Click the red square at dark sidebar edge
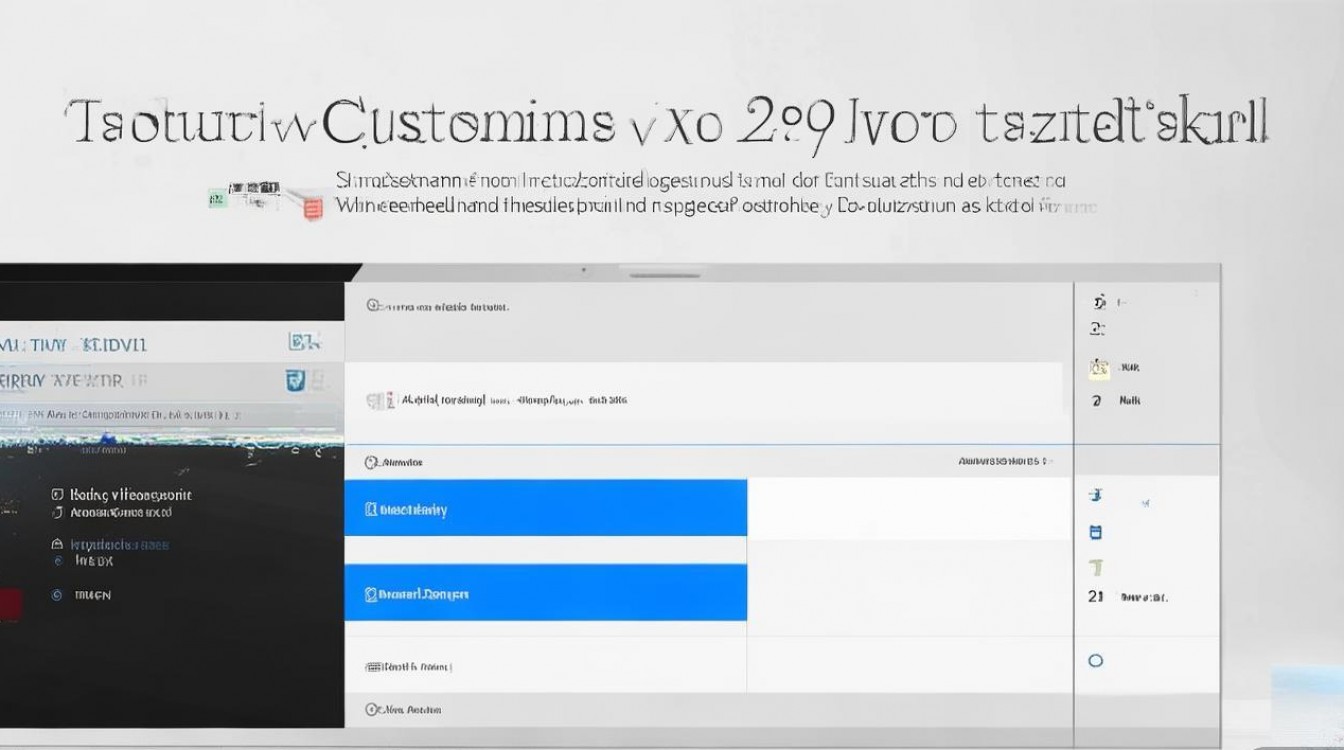 (10, 606)
